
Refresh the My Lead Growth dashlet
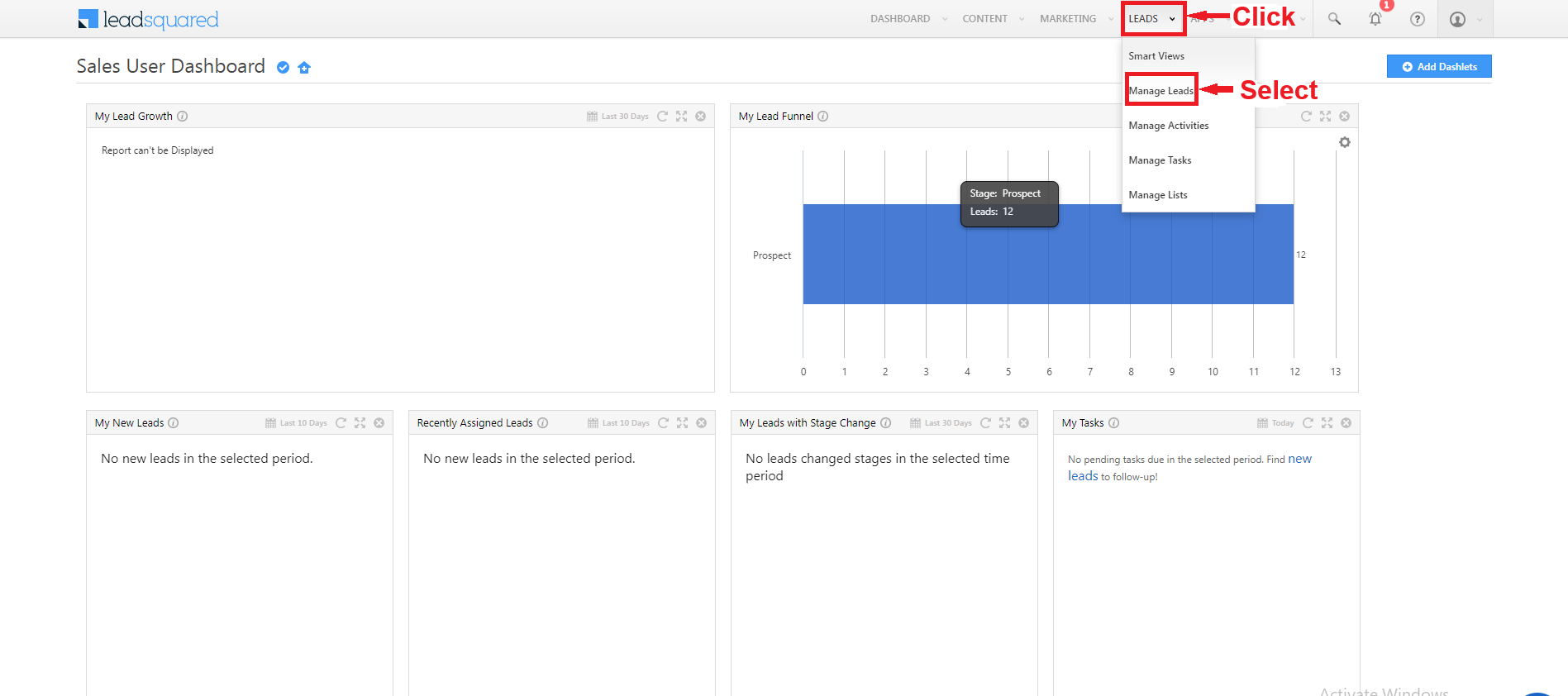tap(662, 117)
